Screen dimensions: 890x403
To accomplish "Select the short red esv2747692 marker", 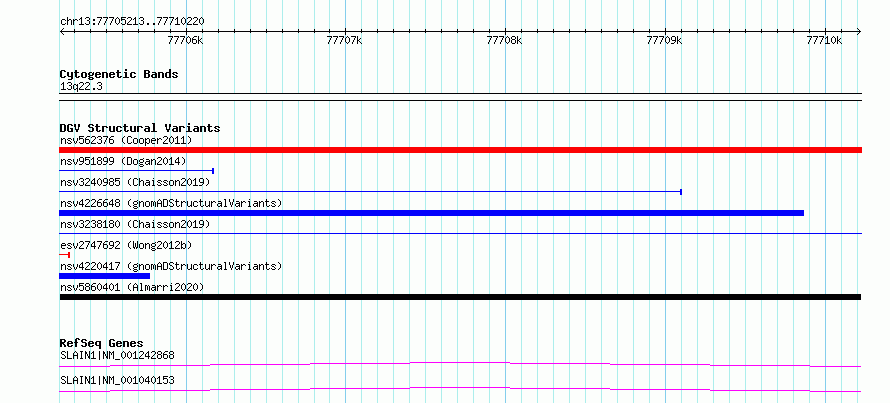I will 64,255.
